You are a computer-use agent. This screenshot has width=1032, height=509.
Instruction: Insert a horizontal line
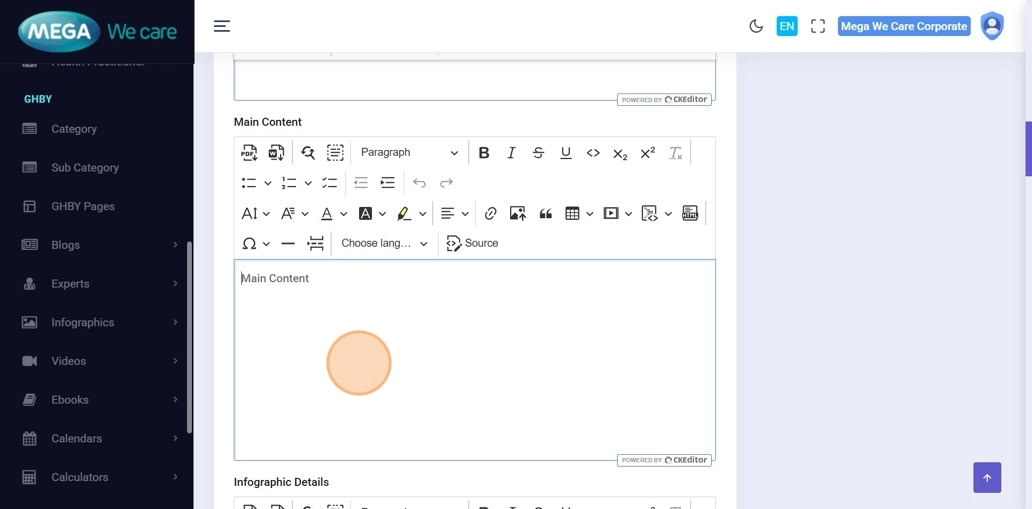pyautogui.click(x=288, y=244)
